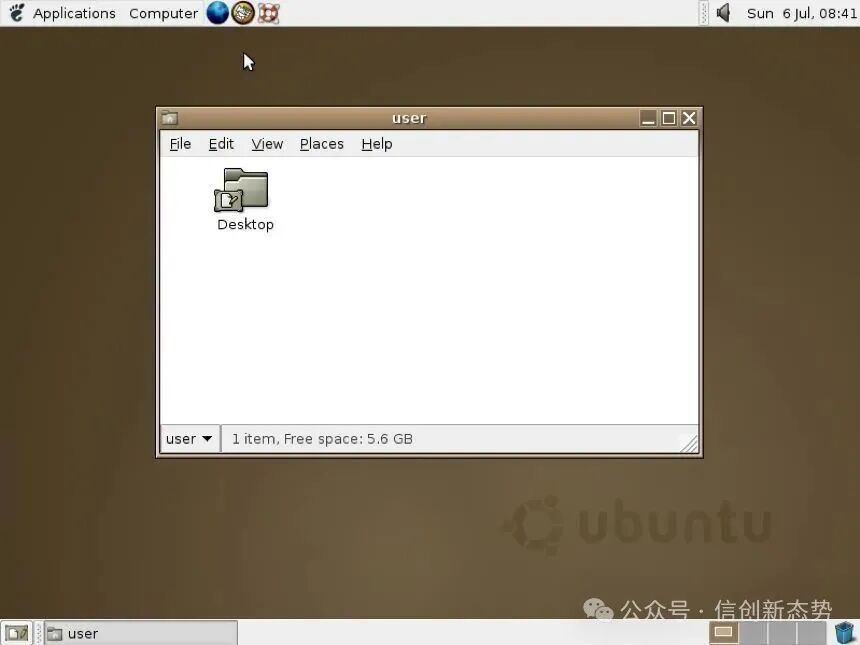This screenshot has width=860, height=645.
Task: Open the Places menu
Action: 321,144
